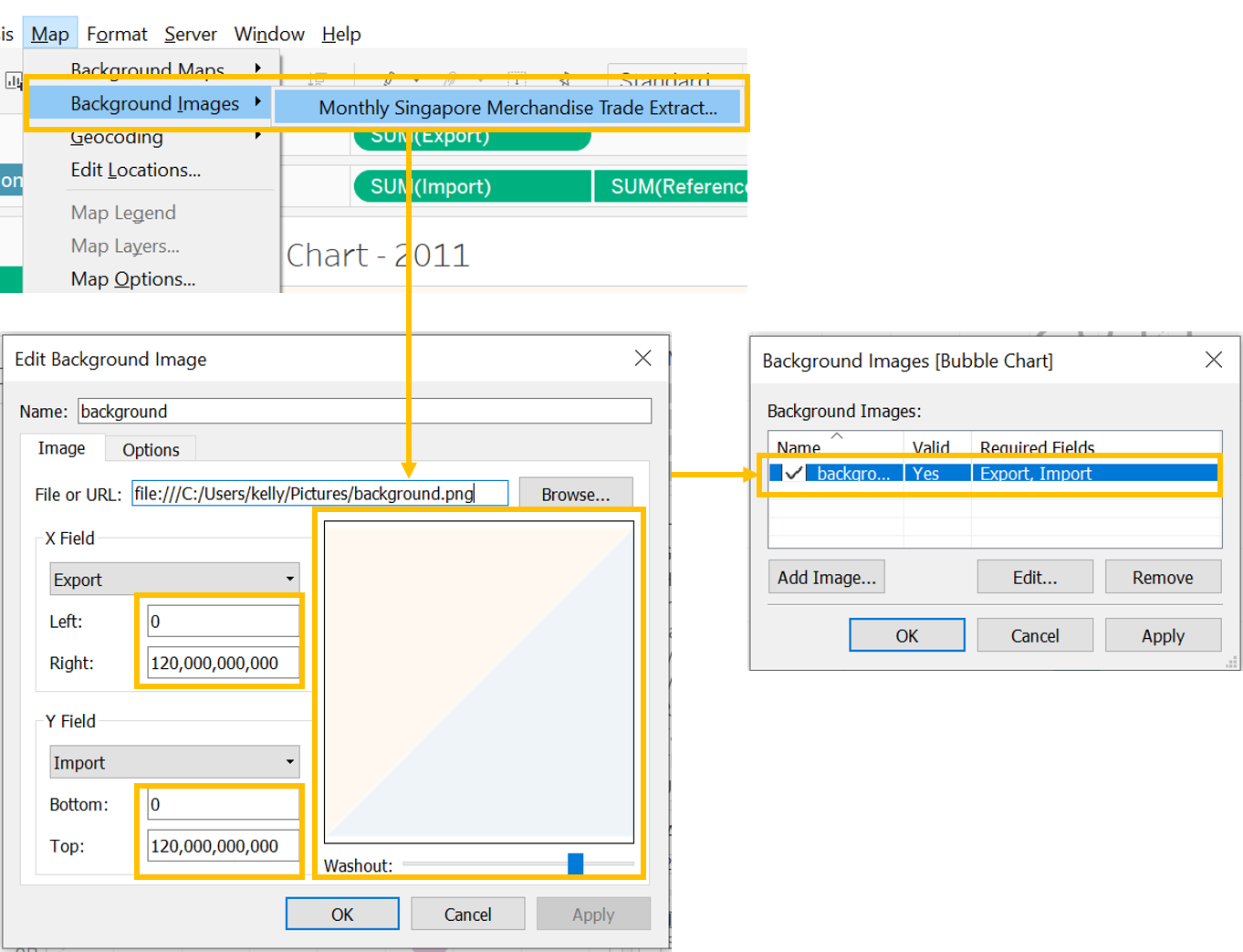
Task: Open the Map menu
Action: (x=49, y=34)
